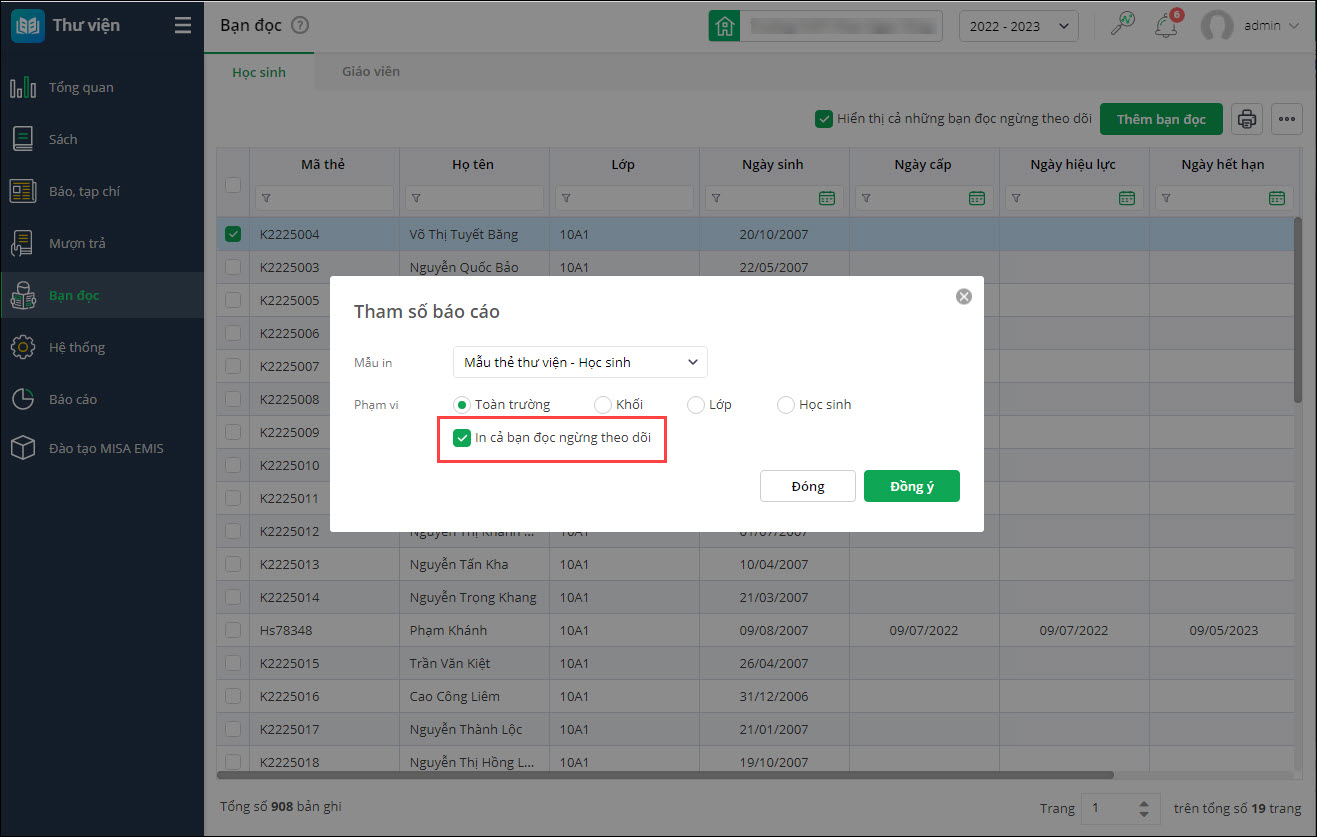Screen dimensions: 1317x837
Task: Open calendar picker in Ngày hết hạn filter
Action: click(x=1277, y=198)
